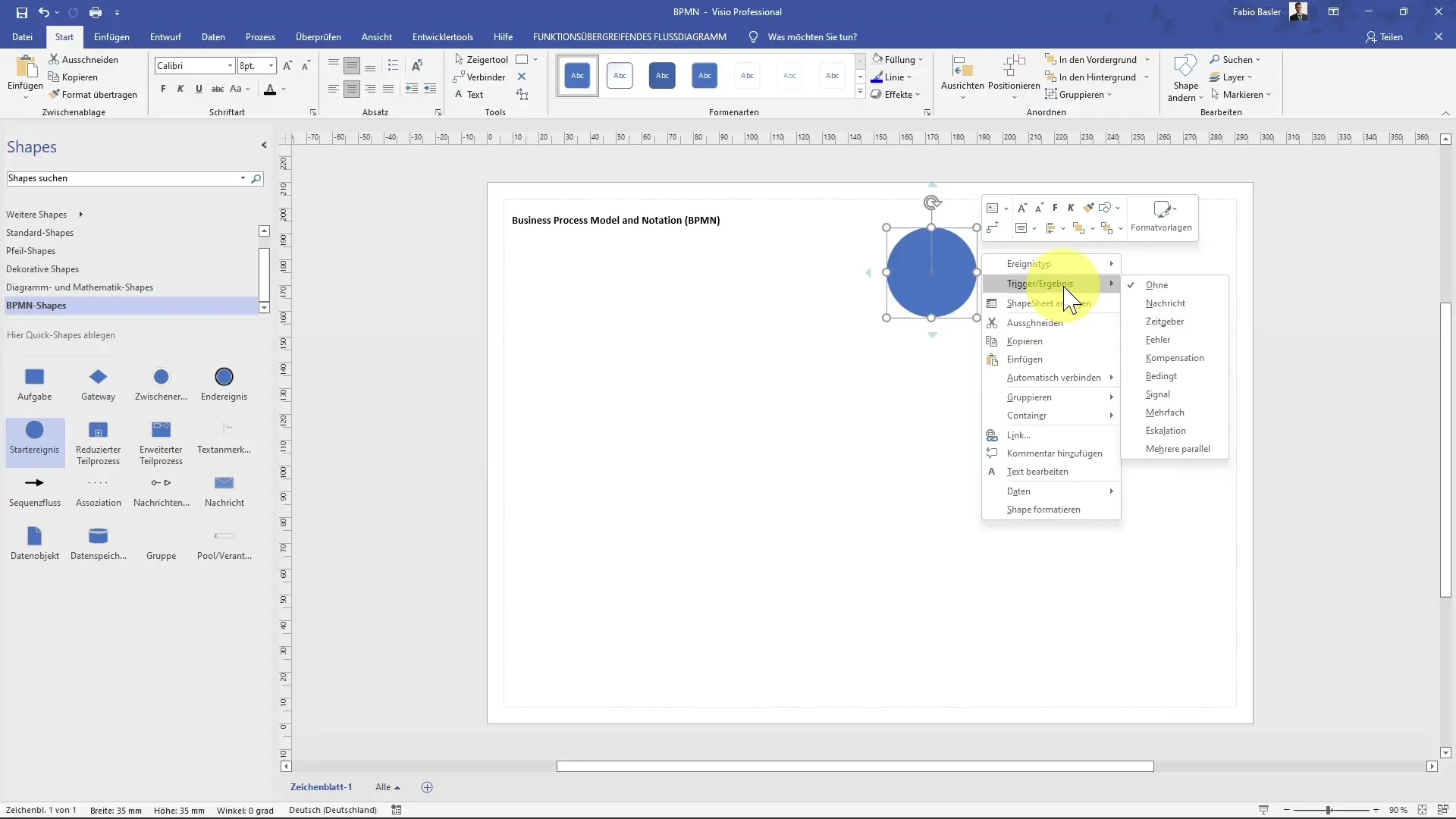Click the Shapes suchen search field
This screenshot has width=1456, height=819.
(x=123, y=178)
